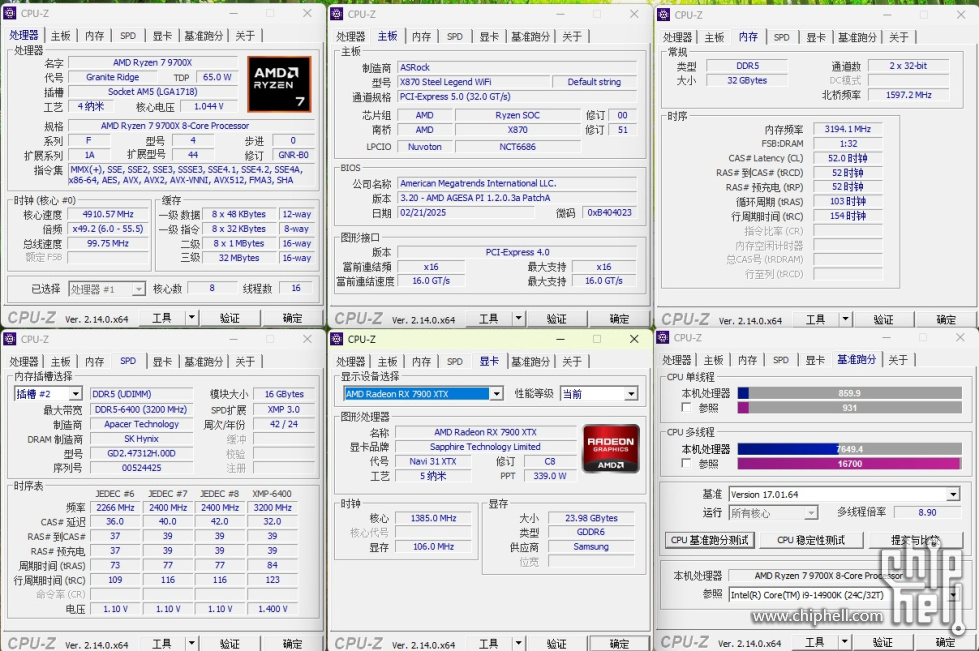Viewport: 979px width, 651px height.
Task: Click the 名字 field AMD Ryzen 7 9700X
Action: (x=153, y=62)
